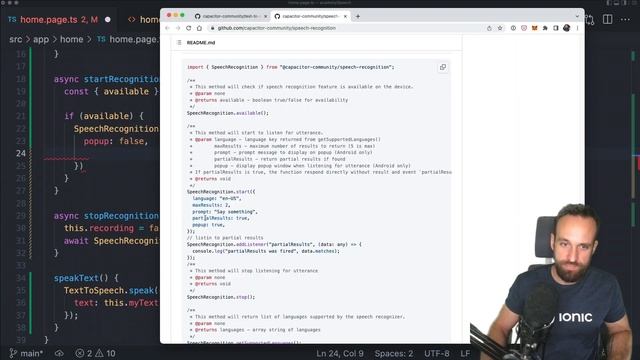Click 'app' in VS Code breadcrumb
640x360 pixels.
coord(41,40)
